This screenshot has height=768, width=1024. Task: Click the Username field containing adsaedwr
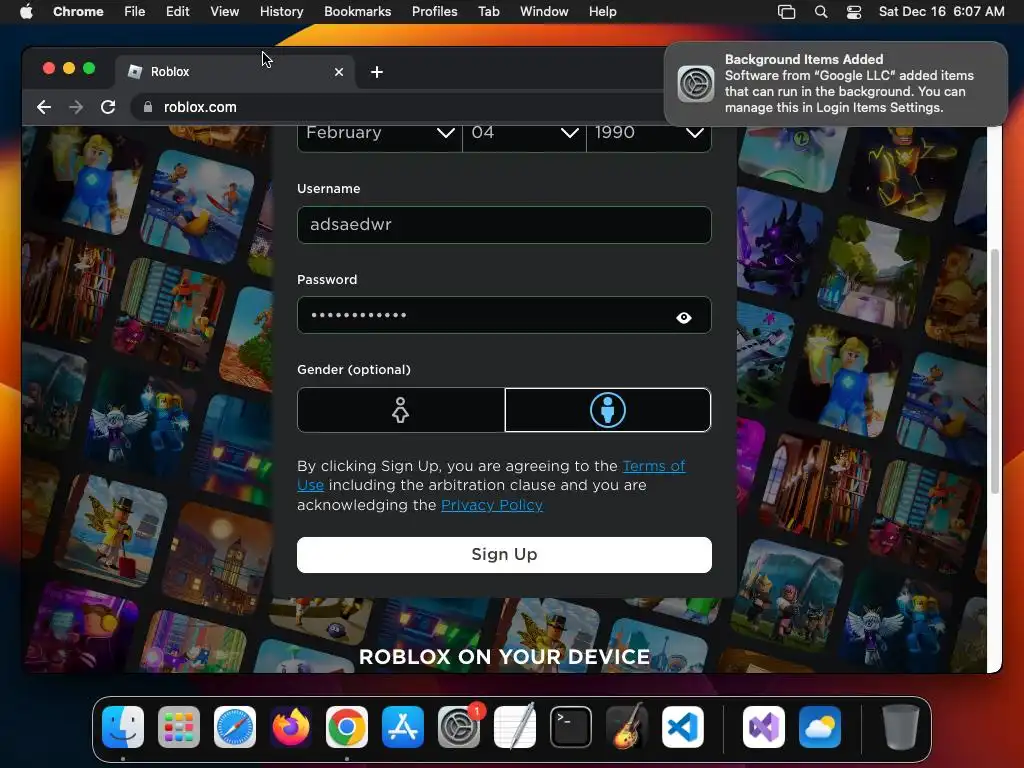coord(504,225)
